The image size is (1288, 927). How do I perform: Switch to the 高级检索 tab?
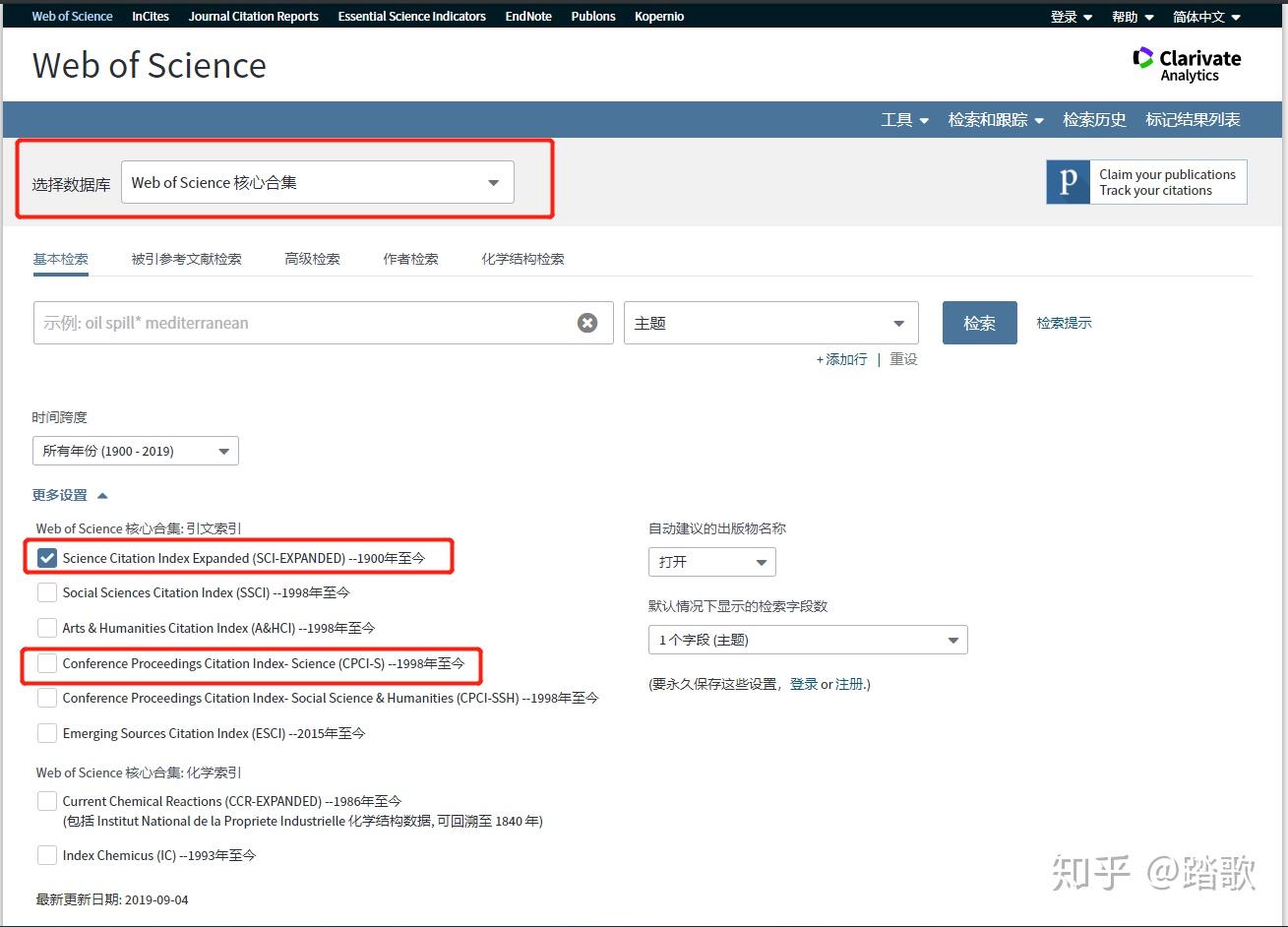click(x=312, y=258)
